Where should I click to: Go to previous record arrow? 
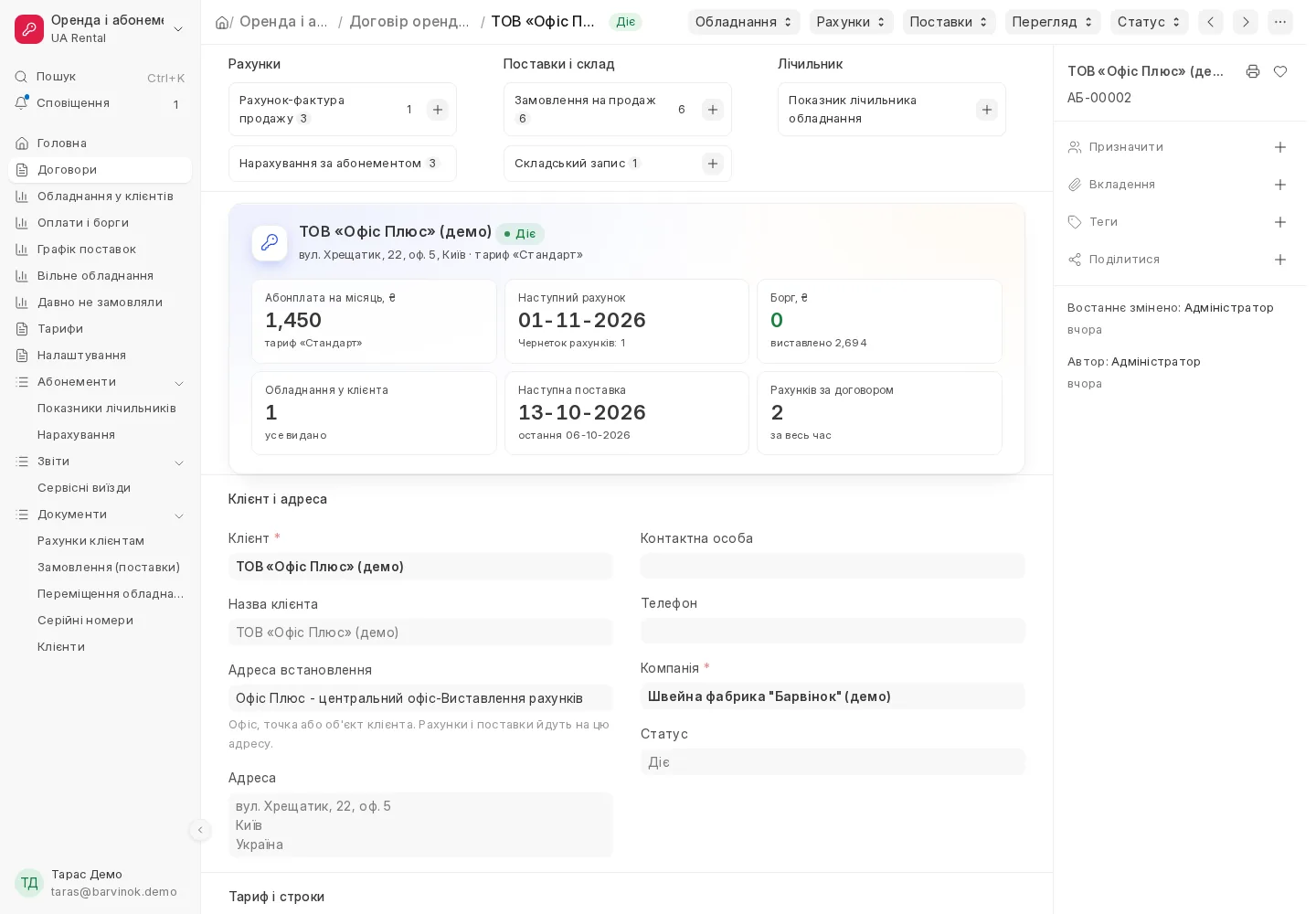1211,22
